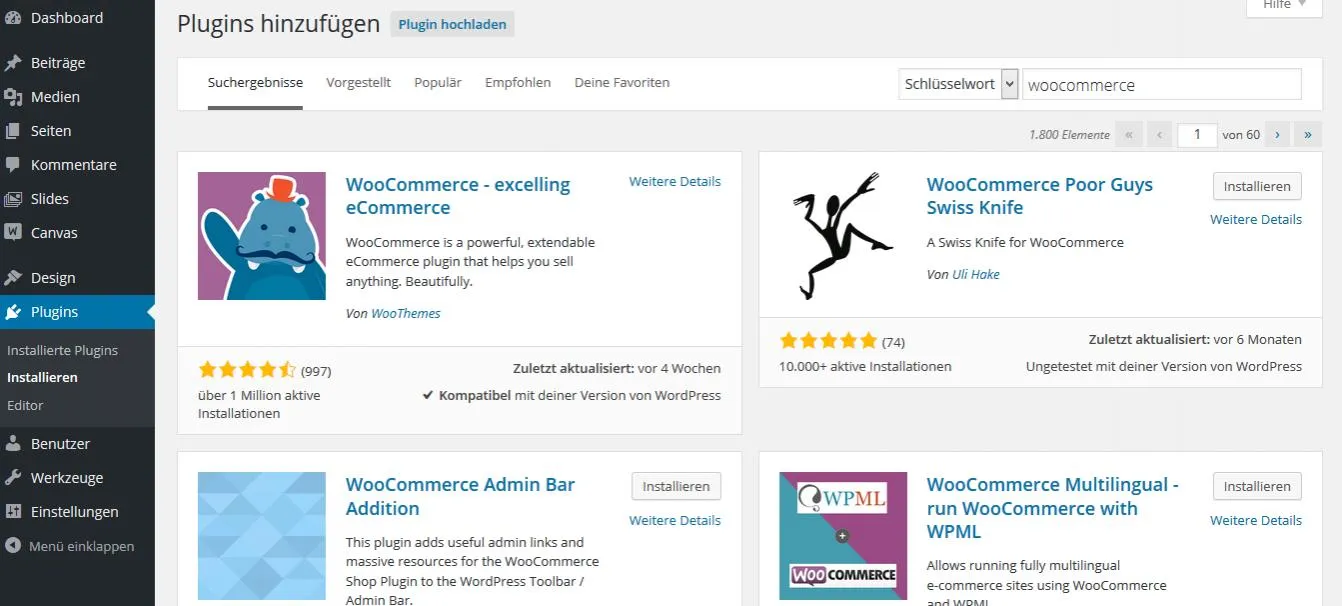
Task: View Weitere Details for WooCommerce Multilingual
Action: click(1256, 520)
